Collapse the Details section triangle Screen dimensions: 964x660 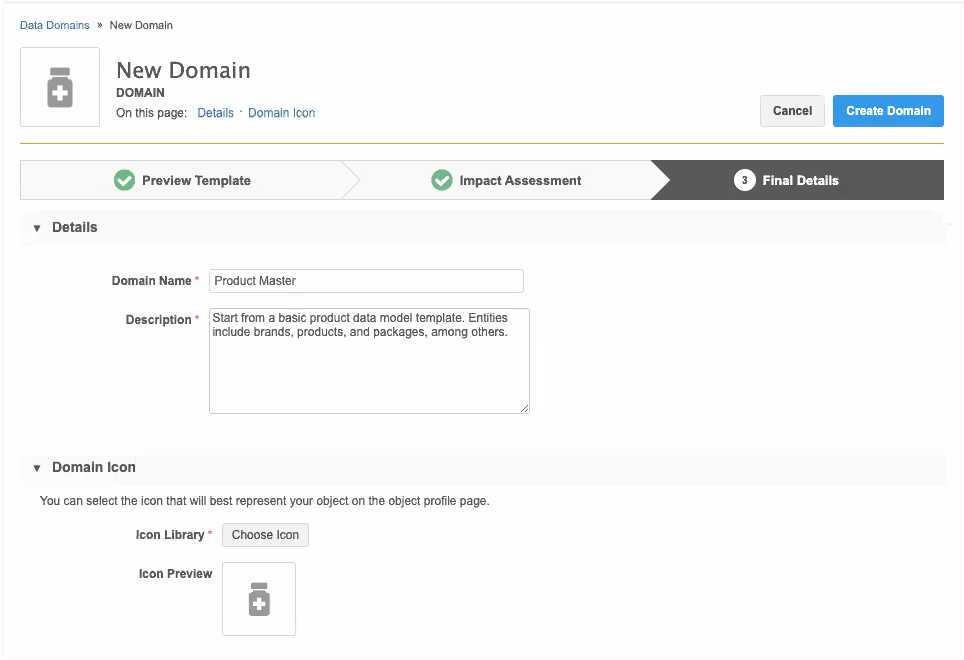37,228
